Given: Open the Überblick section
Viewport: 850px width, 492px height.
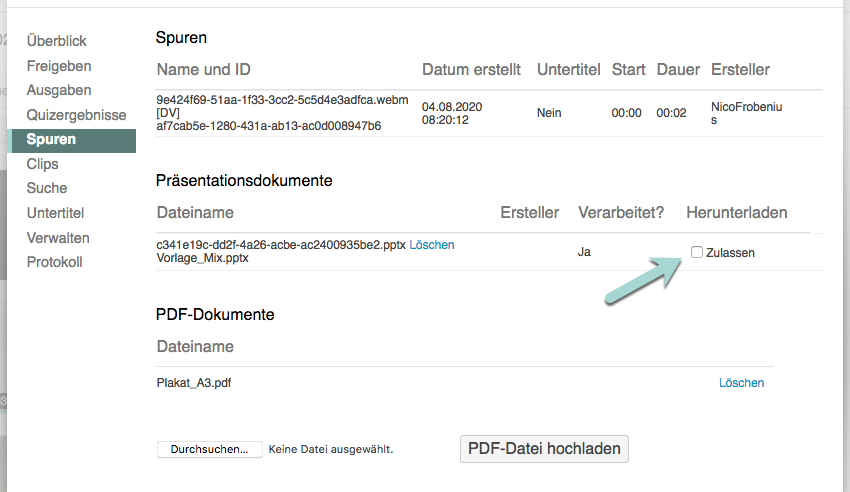Looking at the screenshot, I should point(57,41).
